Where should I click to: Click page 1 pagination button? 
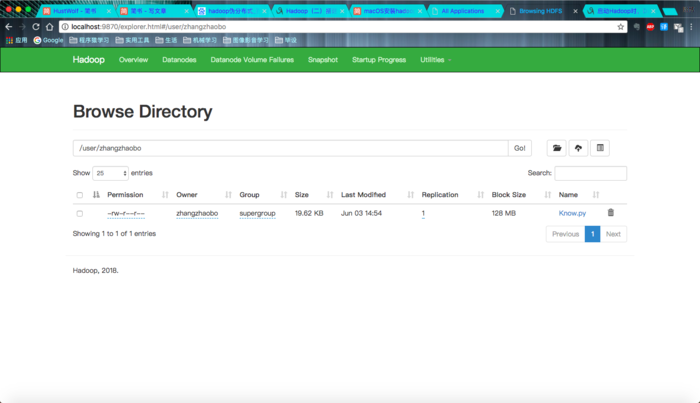(x=592, y=234)
